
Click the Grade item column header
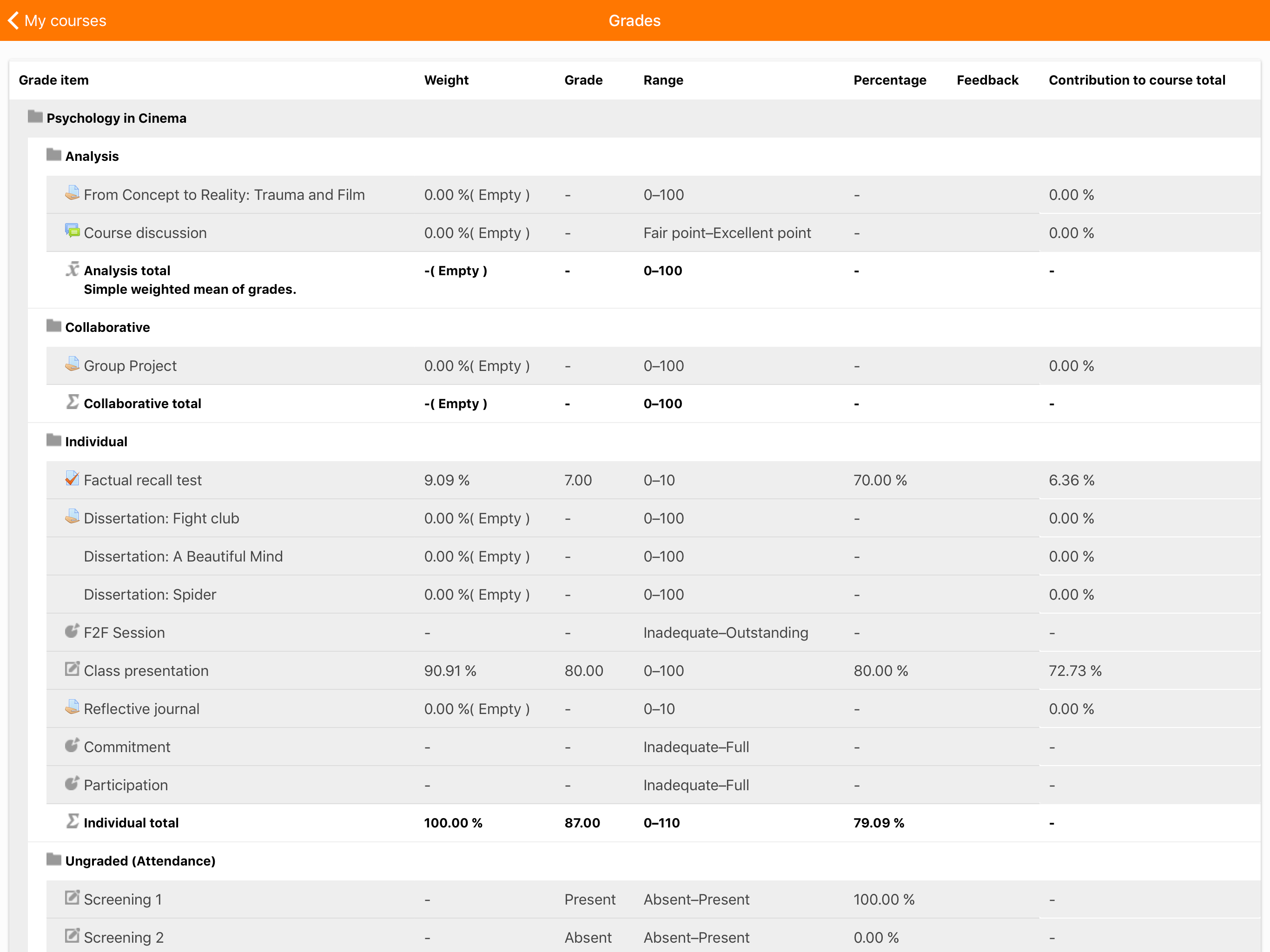coord(54,80)
